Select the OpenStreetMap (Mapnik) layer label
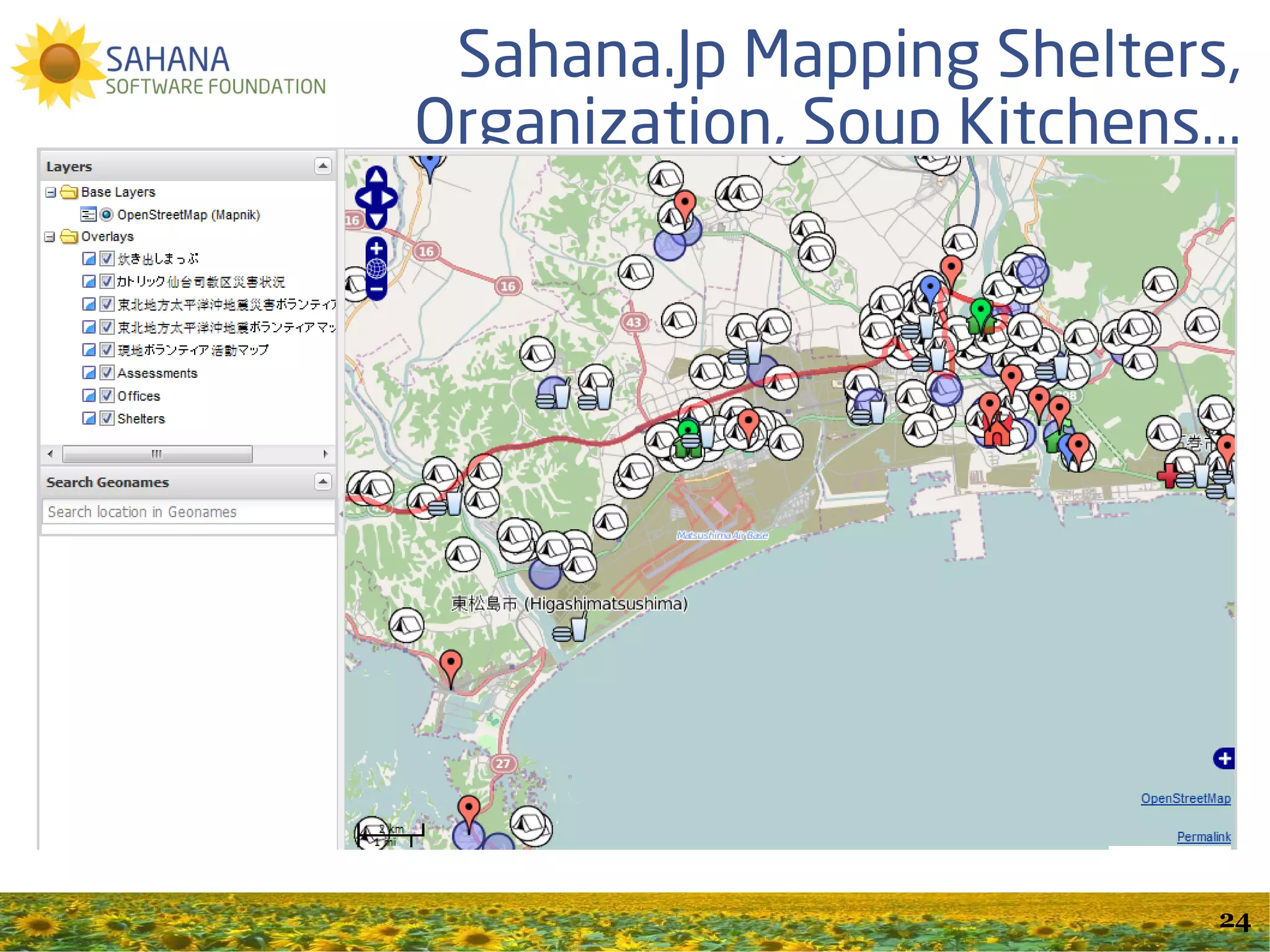The image size is (1270, 952). (x=189, y=215)
